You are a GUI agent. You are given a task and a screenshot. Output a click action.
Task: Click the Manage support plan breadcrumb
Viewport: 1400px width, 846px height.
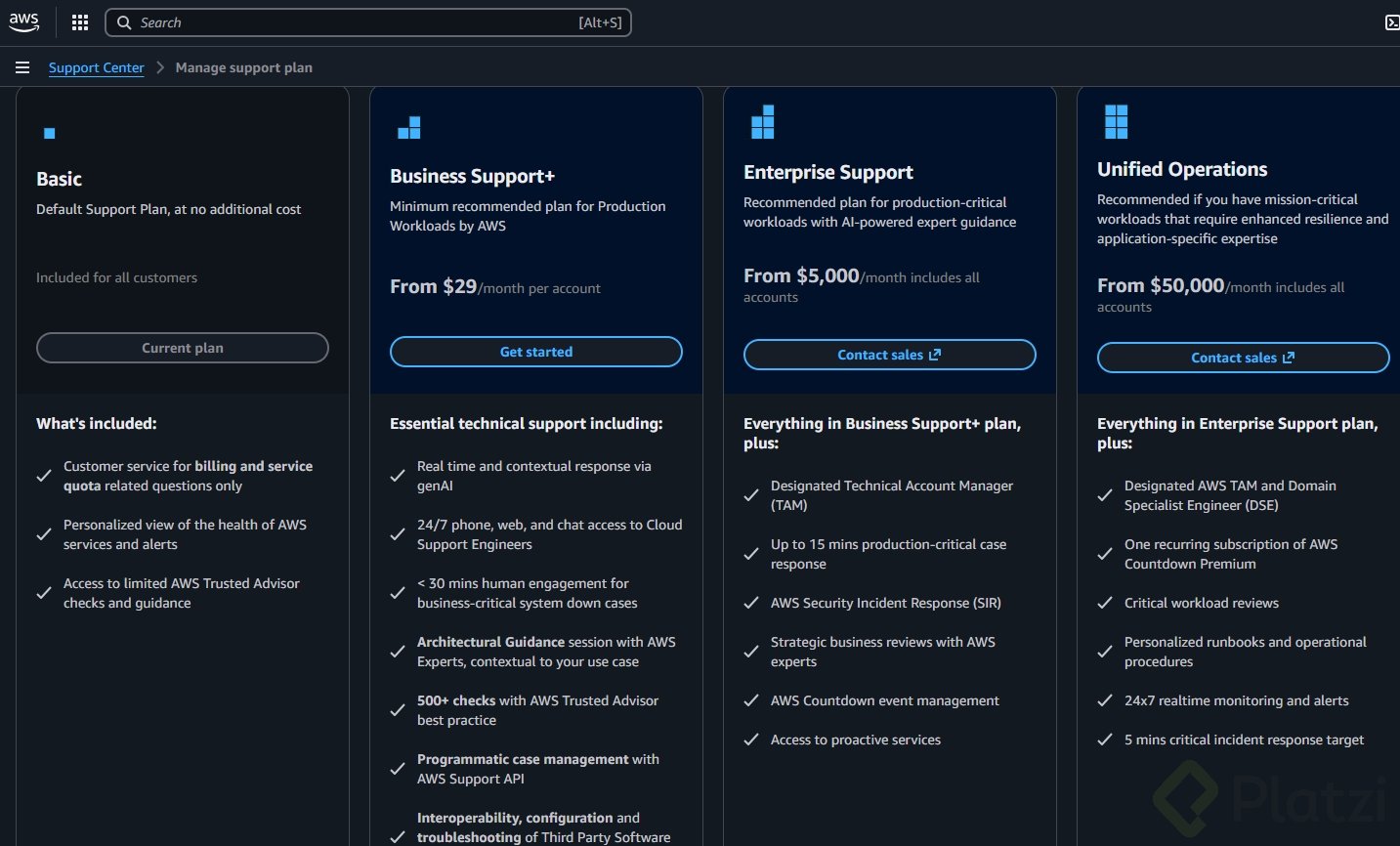(x=244, y=67)
